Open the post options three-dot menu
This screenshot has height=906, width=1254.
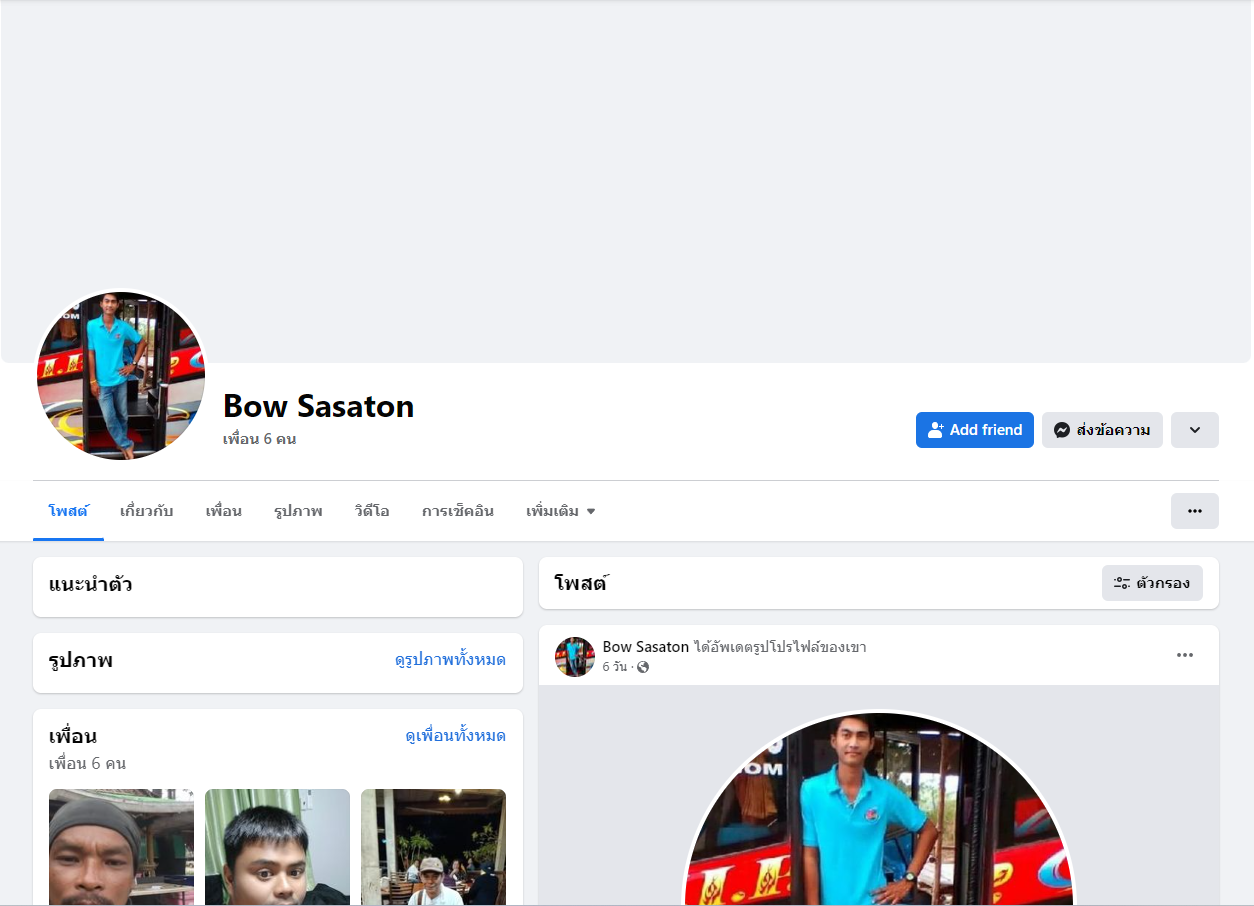pyautogui.click(x=1185, y=655)
